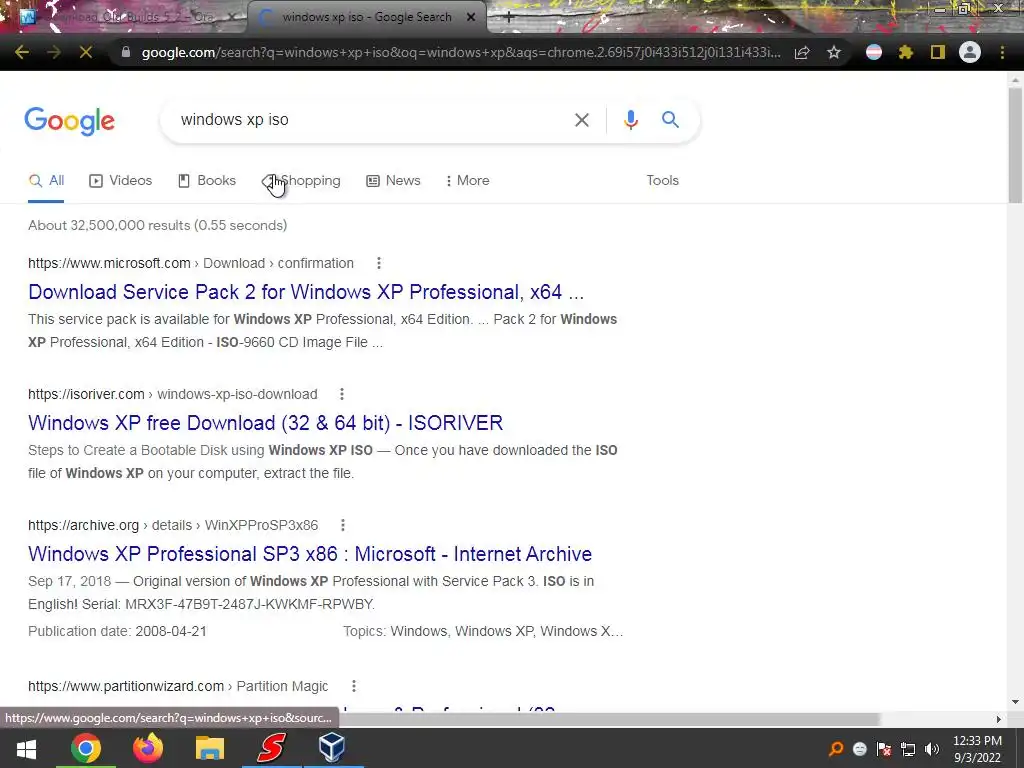The image size is (1024, 768).
Task: Submit search with the magnifier icon
Action: pos(670,120)
